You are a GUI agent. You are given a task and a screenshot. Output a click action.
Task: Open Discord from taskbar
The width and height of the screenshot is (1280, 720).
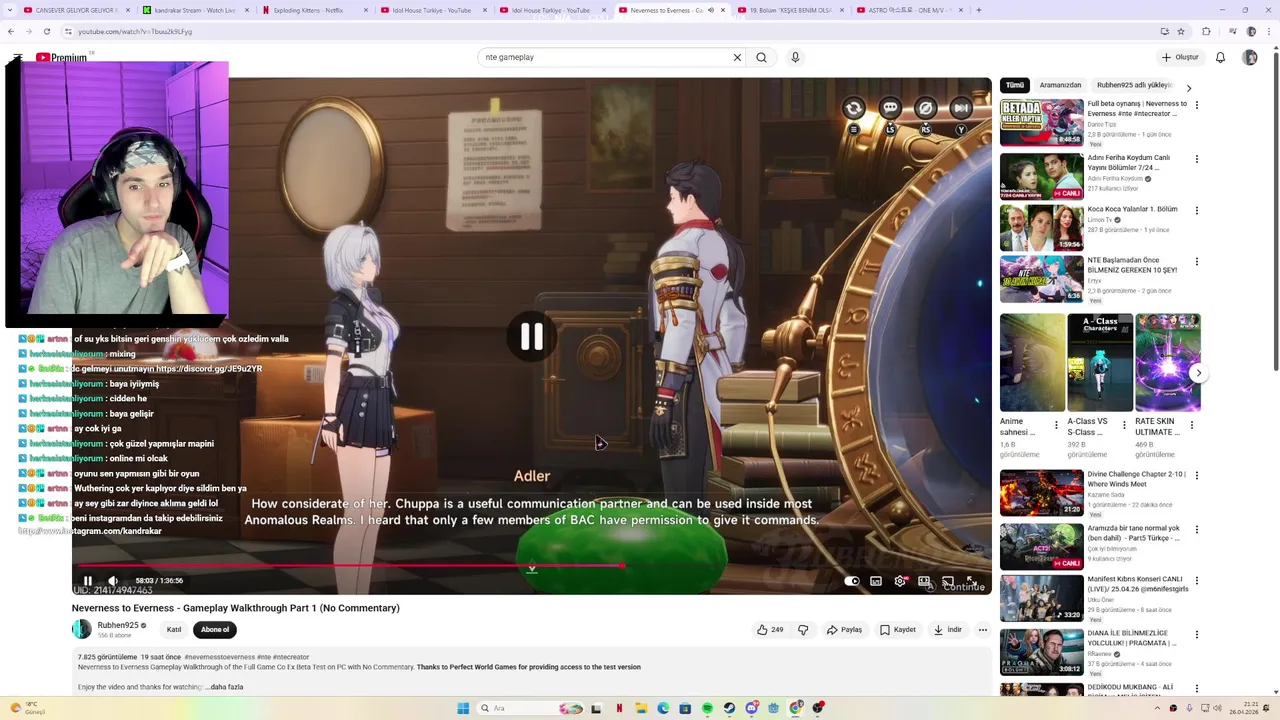coord(751,708)
